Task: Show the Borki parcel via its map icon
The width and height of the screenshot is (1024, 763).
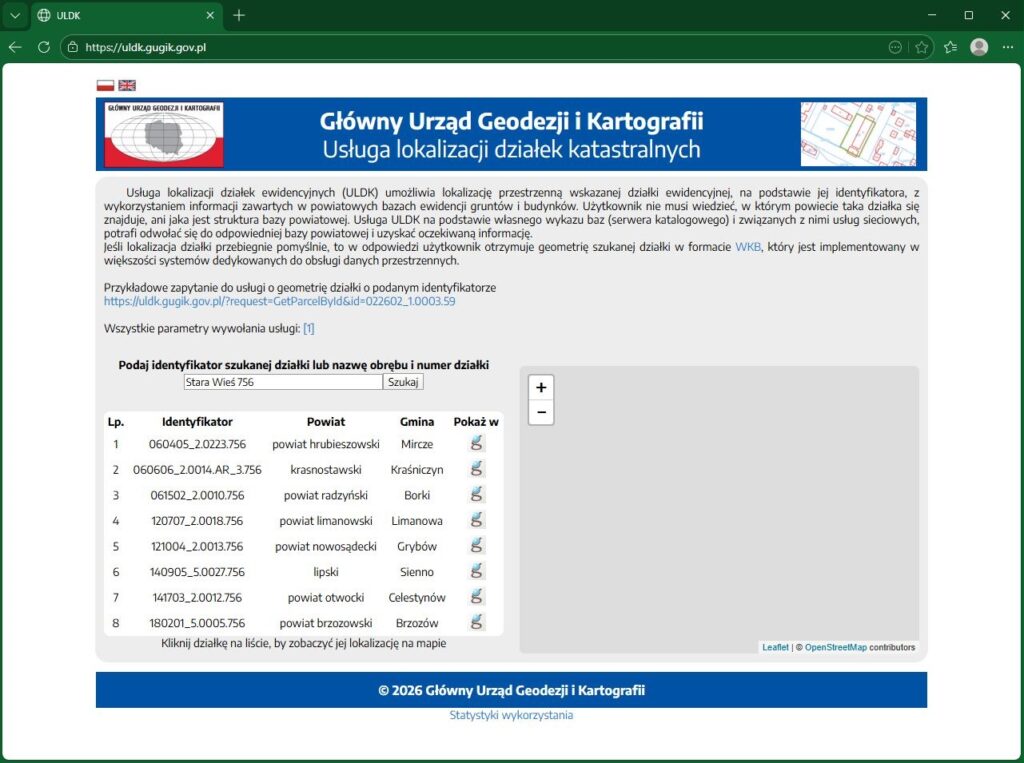Action: 477,492
